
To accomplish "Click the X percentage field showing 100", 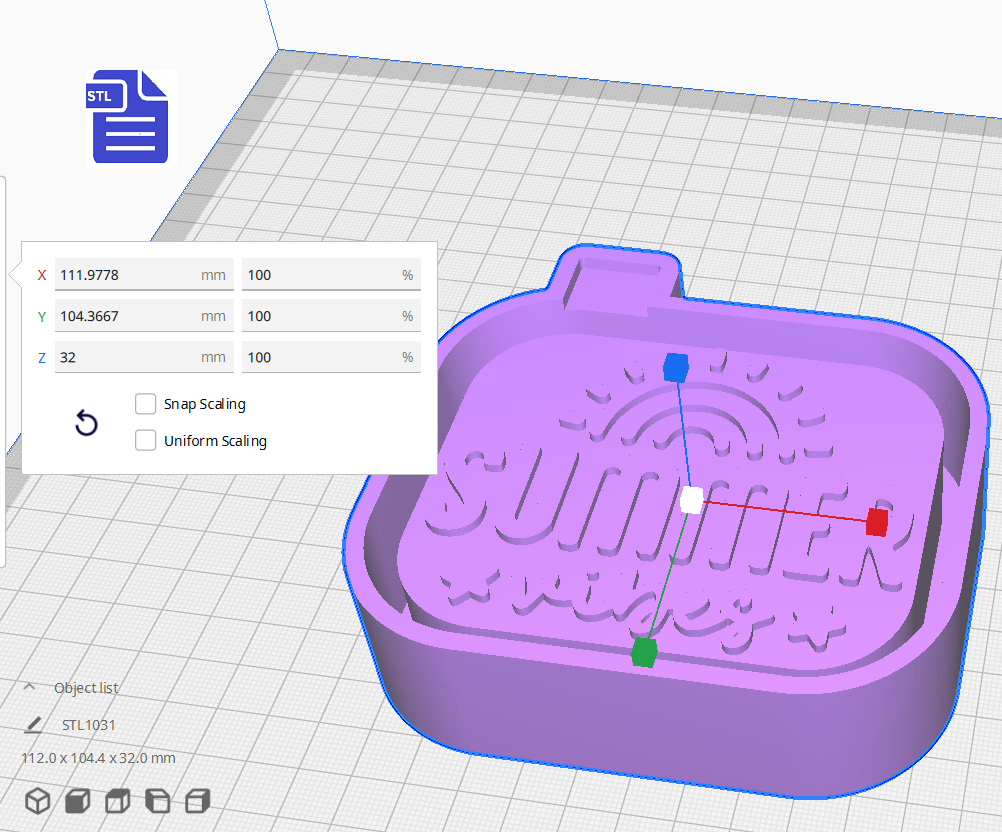I will click(330, 274).
